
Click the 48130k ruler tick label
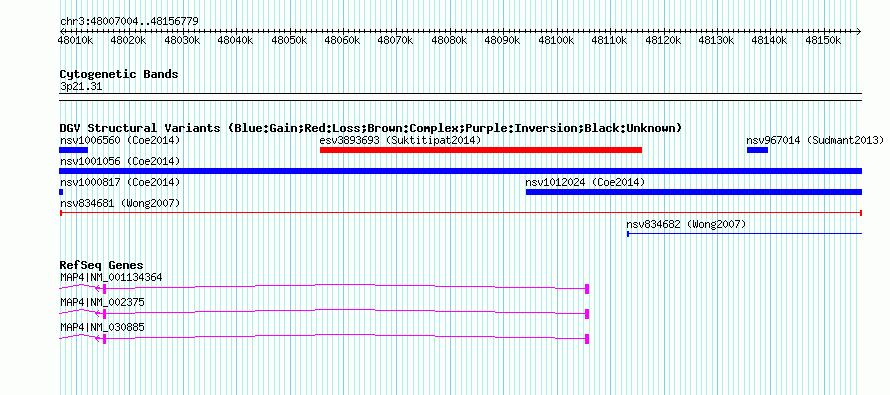click(717, 40)
